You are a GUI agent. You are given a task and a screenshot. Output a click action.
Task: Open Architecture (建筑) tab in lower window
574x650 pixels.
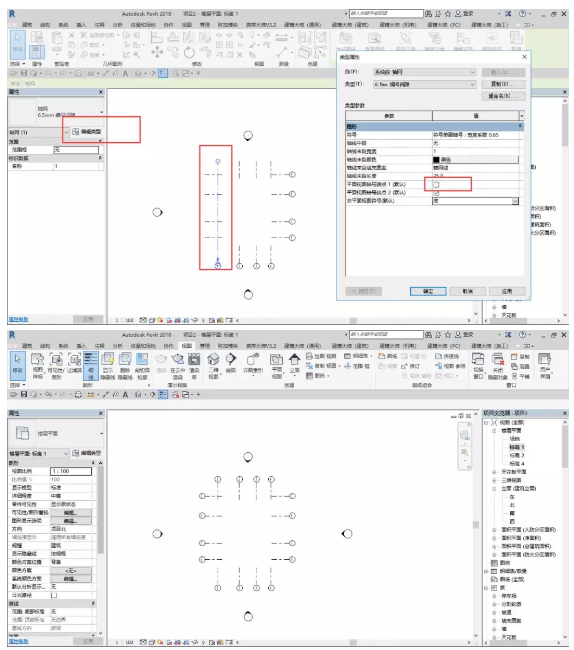(x=27, y=345)
